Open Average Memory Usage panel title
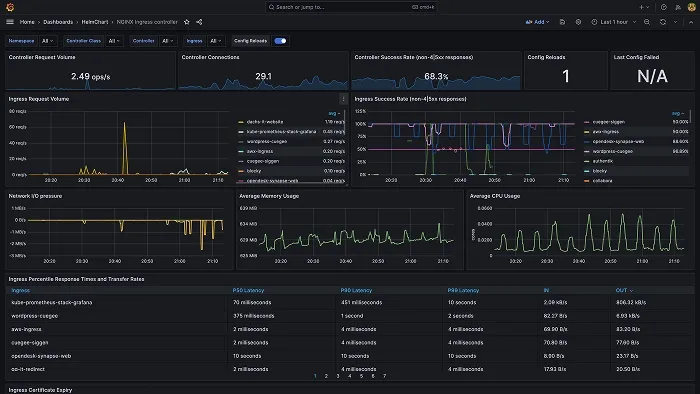700x394 pixels. pyautogui.click(x=269, y=196)
